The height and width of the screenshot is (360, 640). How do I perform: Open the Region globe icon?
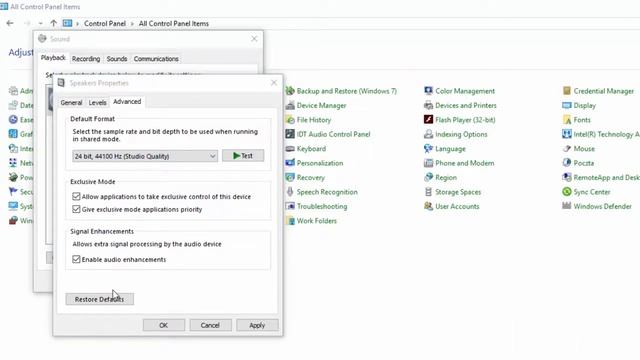pyautogui.click(x=428, y=178)
